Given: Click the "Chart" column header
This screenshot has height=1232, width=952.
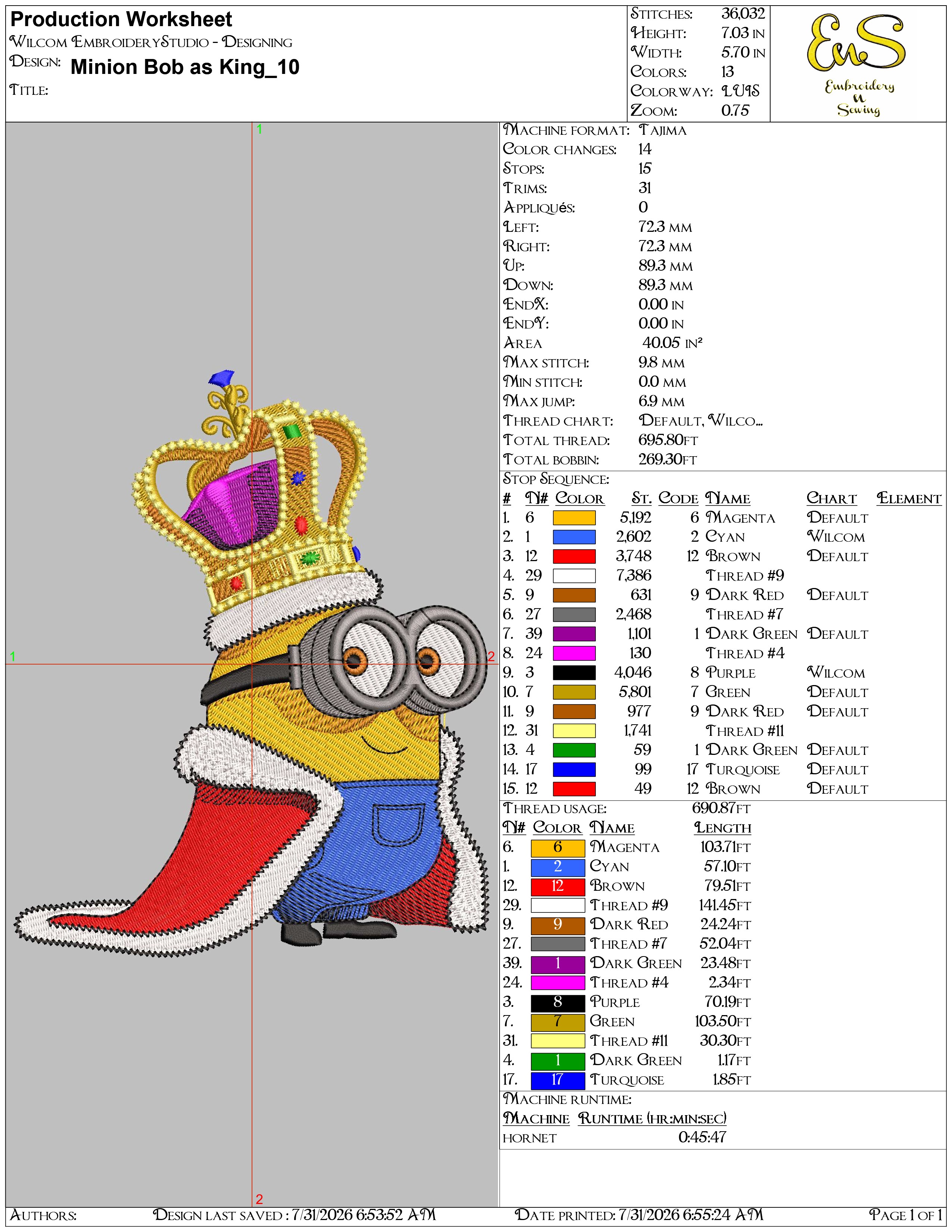Looking at the screenshot, I should [831, 499].
